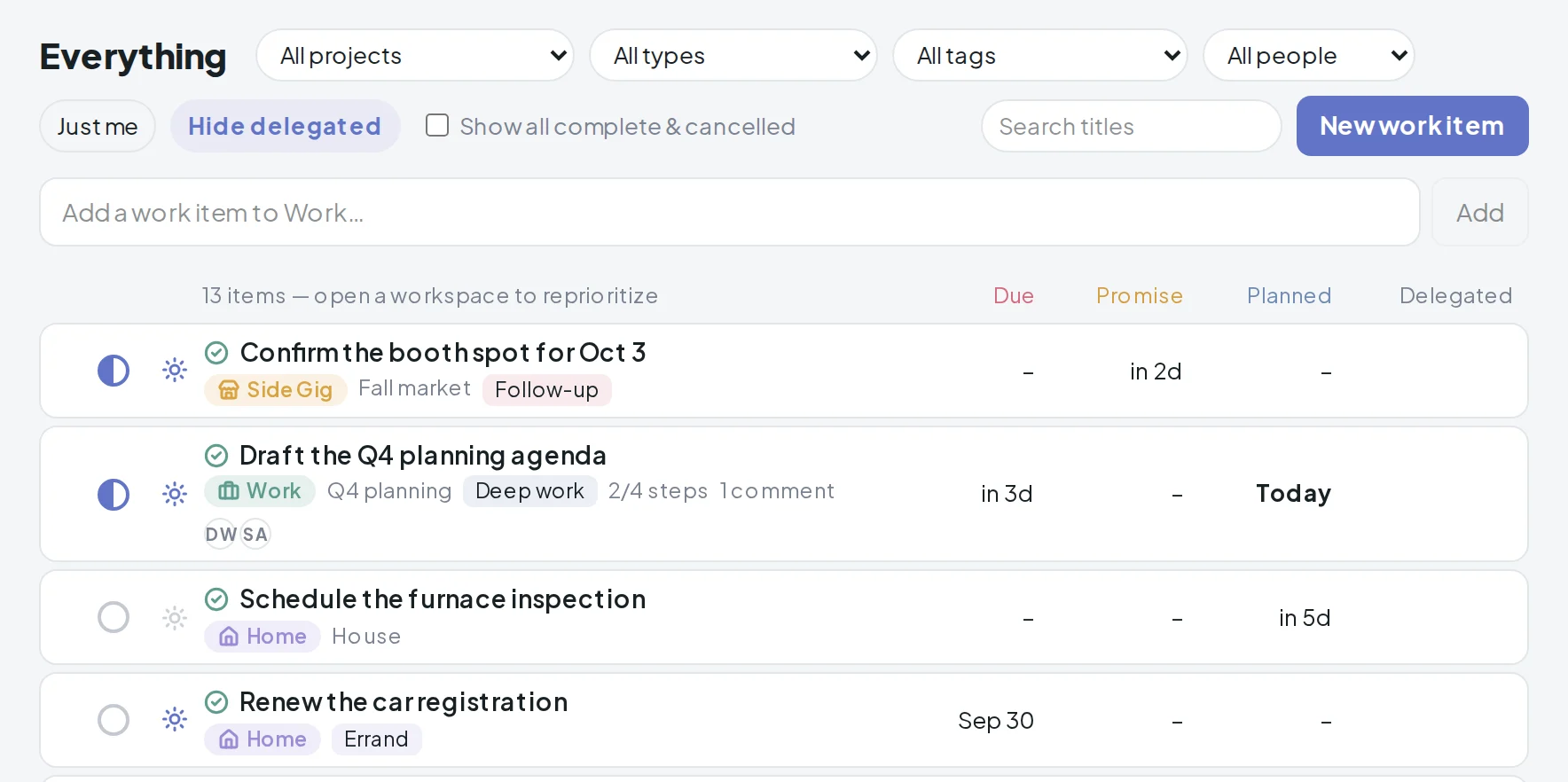Toggle sun focus icon on Q4 planning agenda row
Image resolution: width=1568 pixels, height=782 pixels.
pyautogui.click(x=175, y=494)
